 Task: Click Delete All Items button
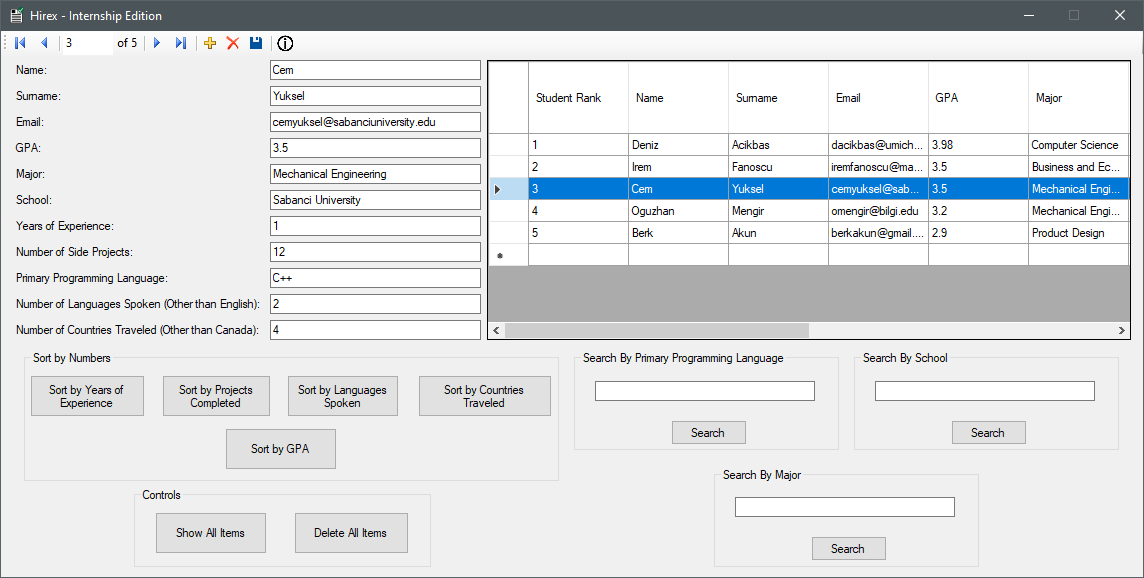[x=351, y=533]
